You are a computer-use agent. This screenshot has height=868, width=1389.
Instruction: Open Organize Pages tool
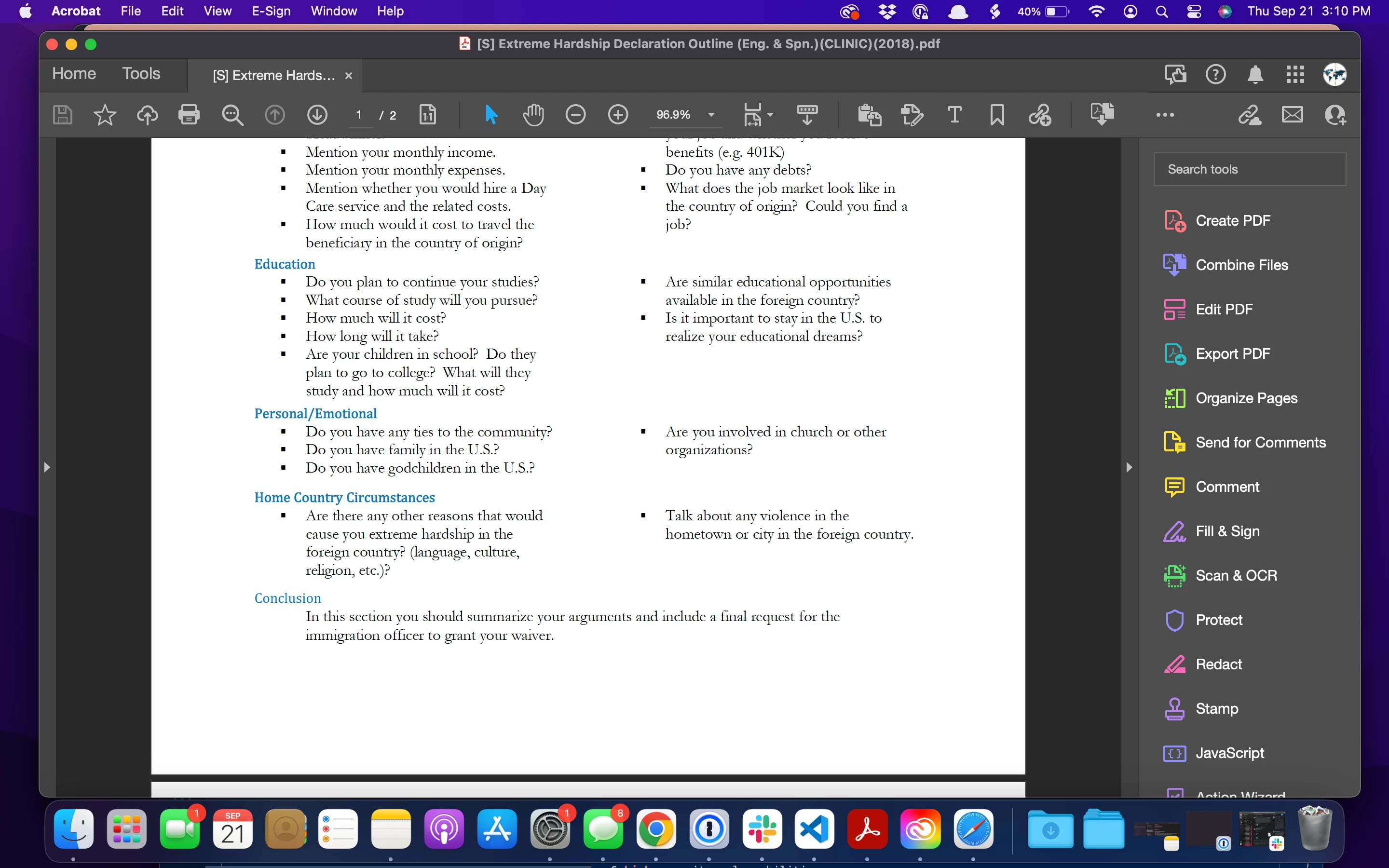click(1246, 398)
